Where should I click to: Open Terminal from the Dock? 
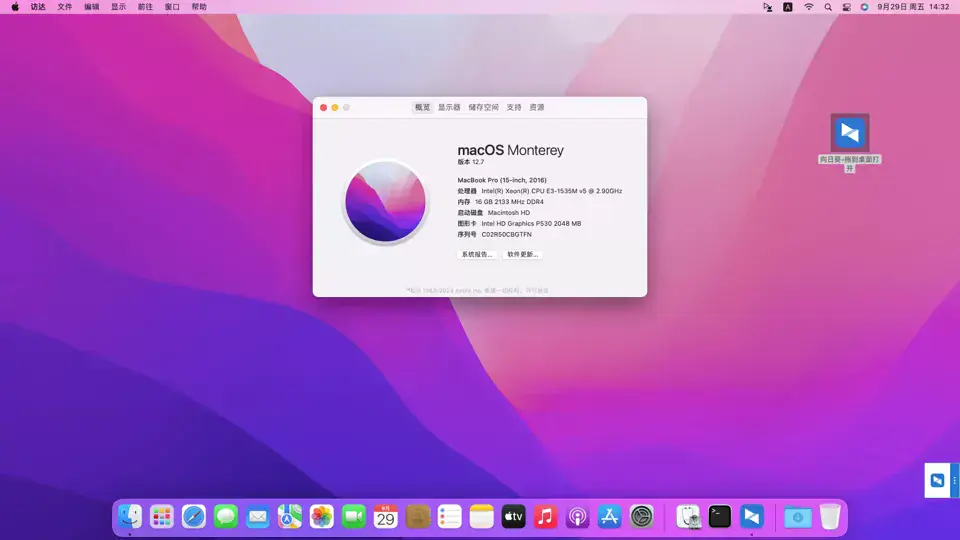[x=720, y=517]
